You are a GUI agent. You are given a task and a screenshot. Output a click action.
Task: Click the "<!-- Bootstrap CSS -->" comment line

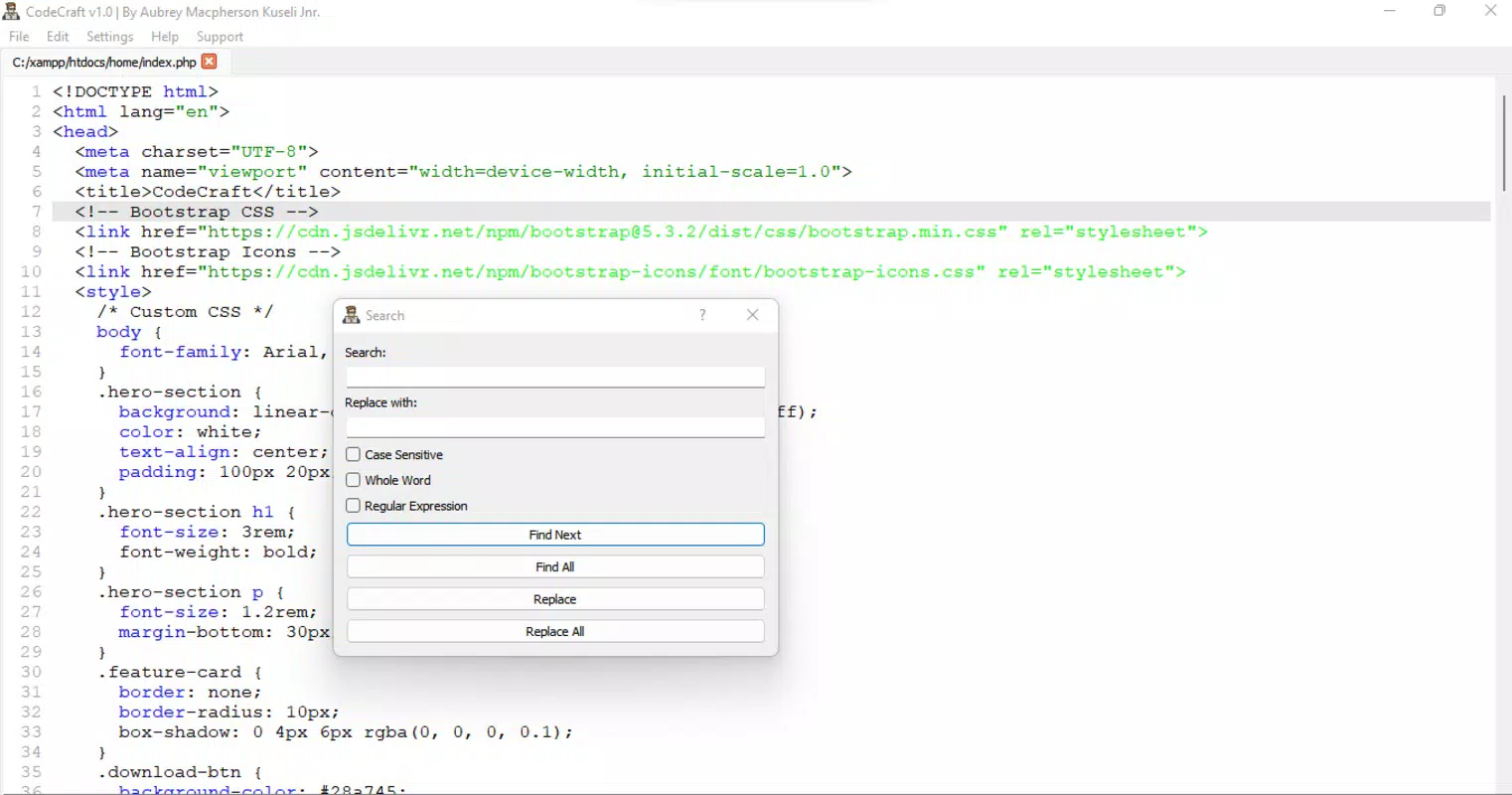197,212
